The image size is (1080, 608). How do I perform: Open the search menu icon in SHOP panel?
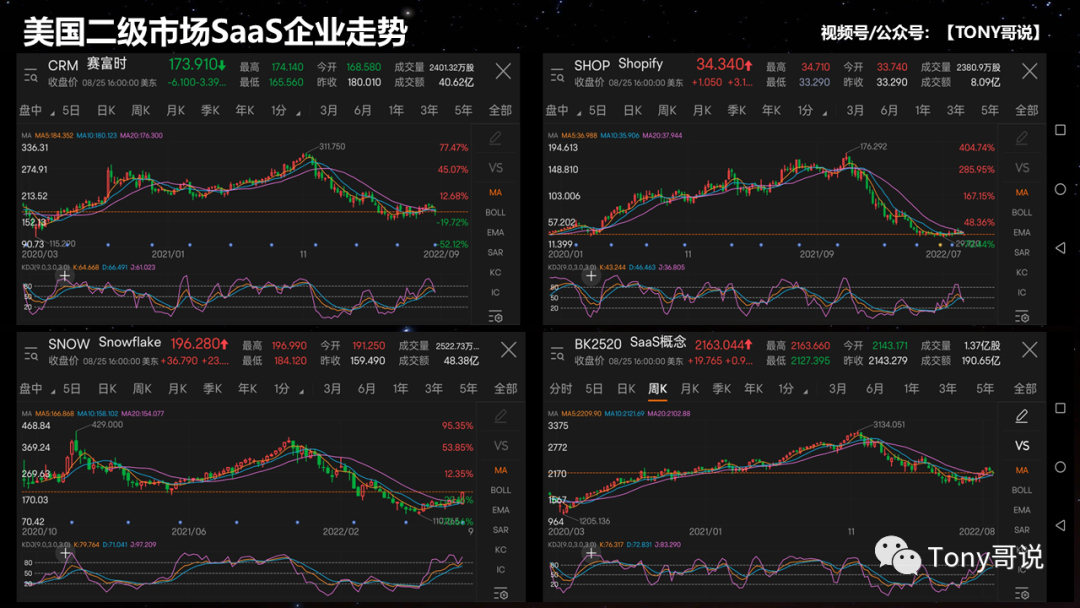pos(557,75)
